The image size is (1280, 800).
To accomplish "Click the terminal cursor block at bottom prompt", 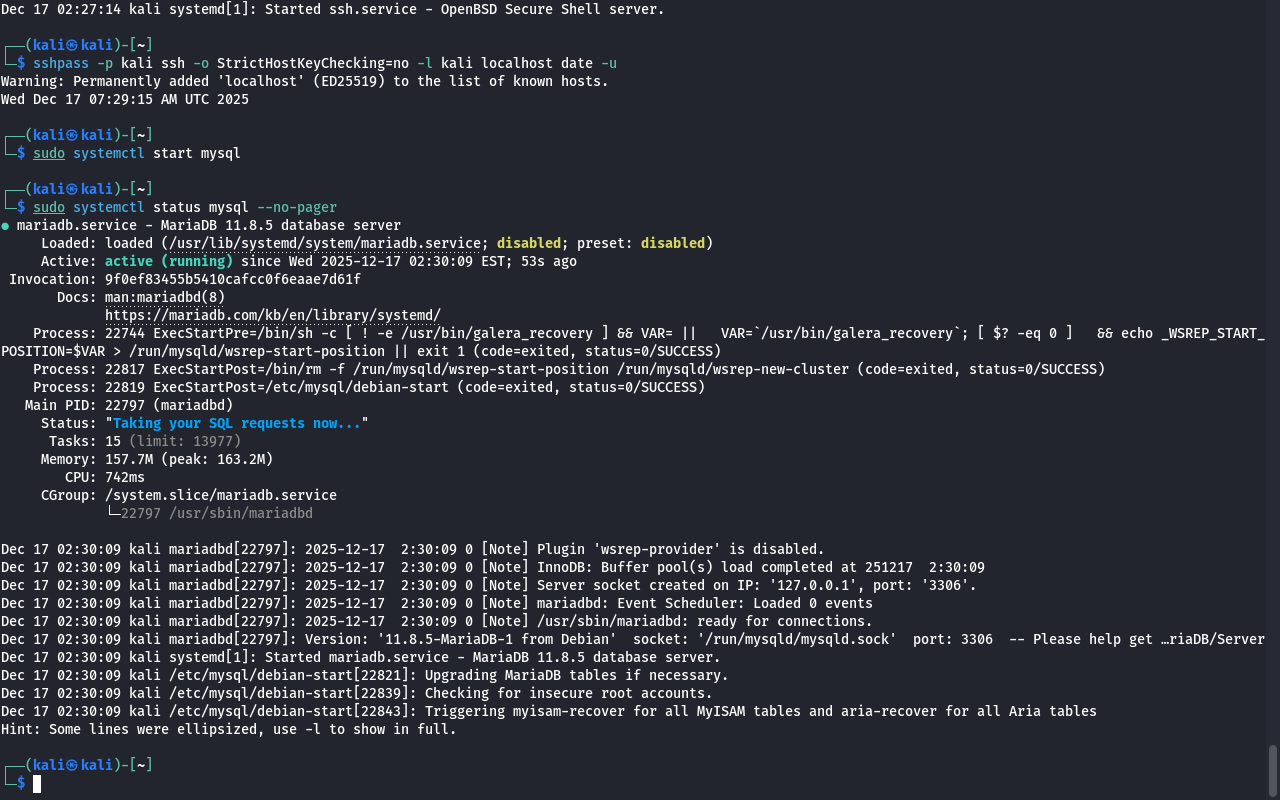I will 37,783.
